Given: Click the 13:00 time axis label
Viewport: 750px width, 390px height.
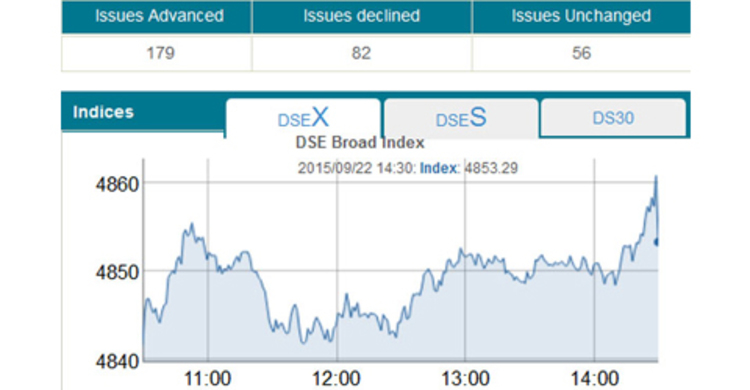Looking at the screenshot, I should click(x=465, y=379).
